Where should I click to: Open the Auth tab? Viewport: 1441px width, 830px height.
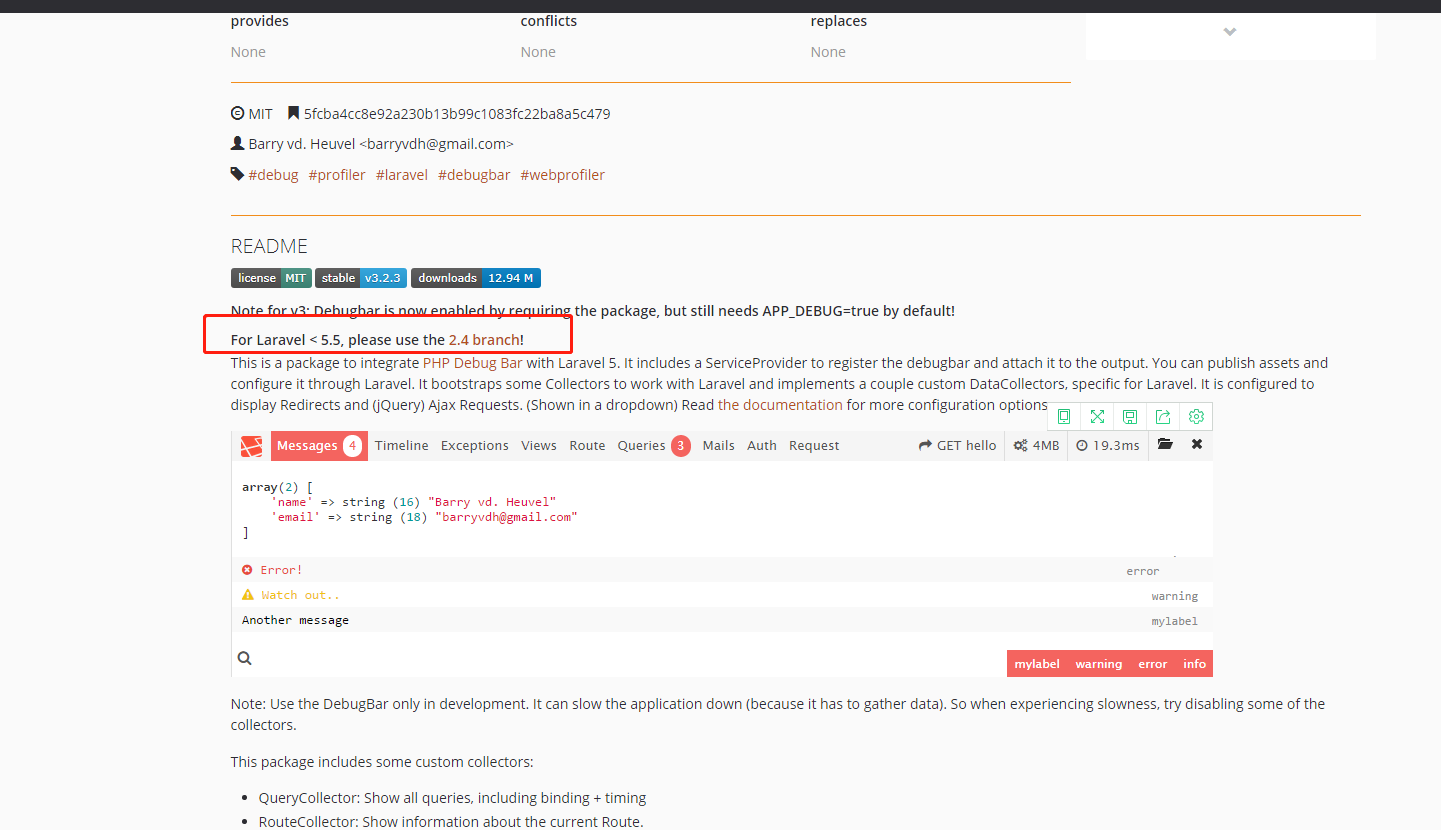[762, 446]
